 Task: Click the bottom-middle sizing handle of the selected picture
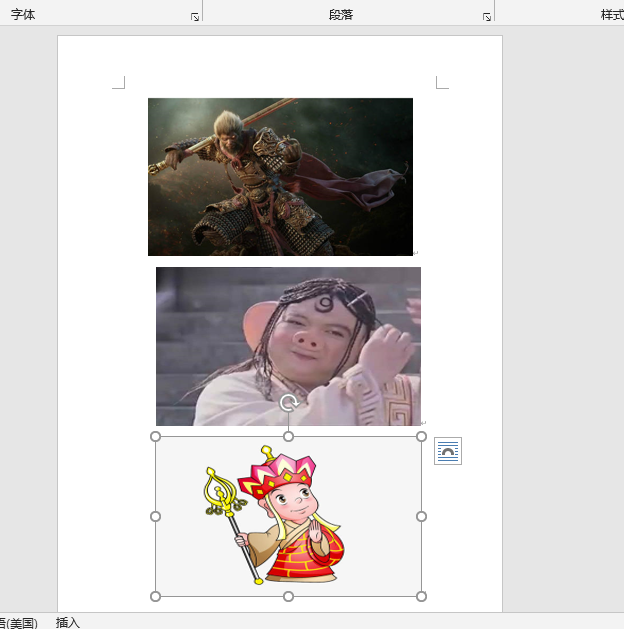(288, 597)
